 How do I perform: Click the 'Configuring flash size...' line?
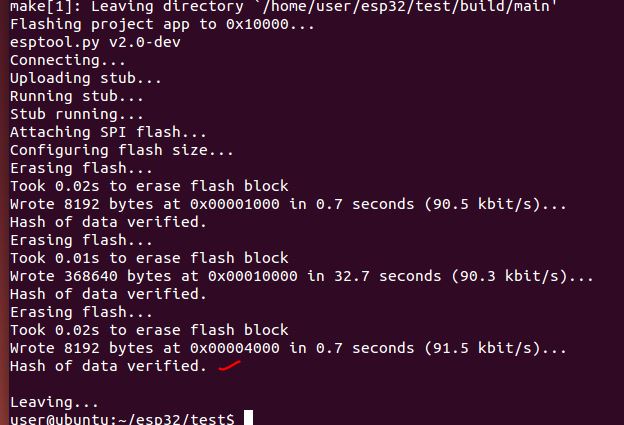122,150
